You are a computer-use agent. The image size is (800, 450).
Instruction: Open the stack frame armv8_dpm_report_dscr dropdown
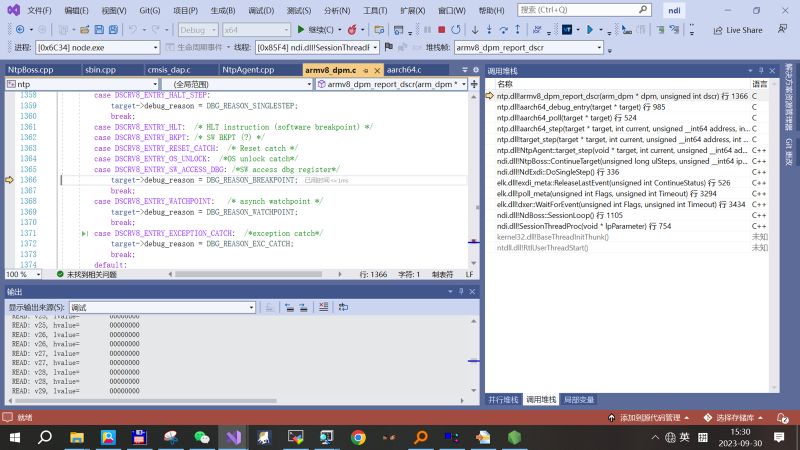pyautogui.click(x=529, y=47)
